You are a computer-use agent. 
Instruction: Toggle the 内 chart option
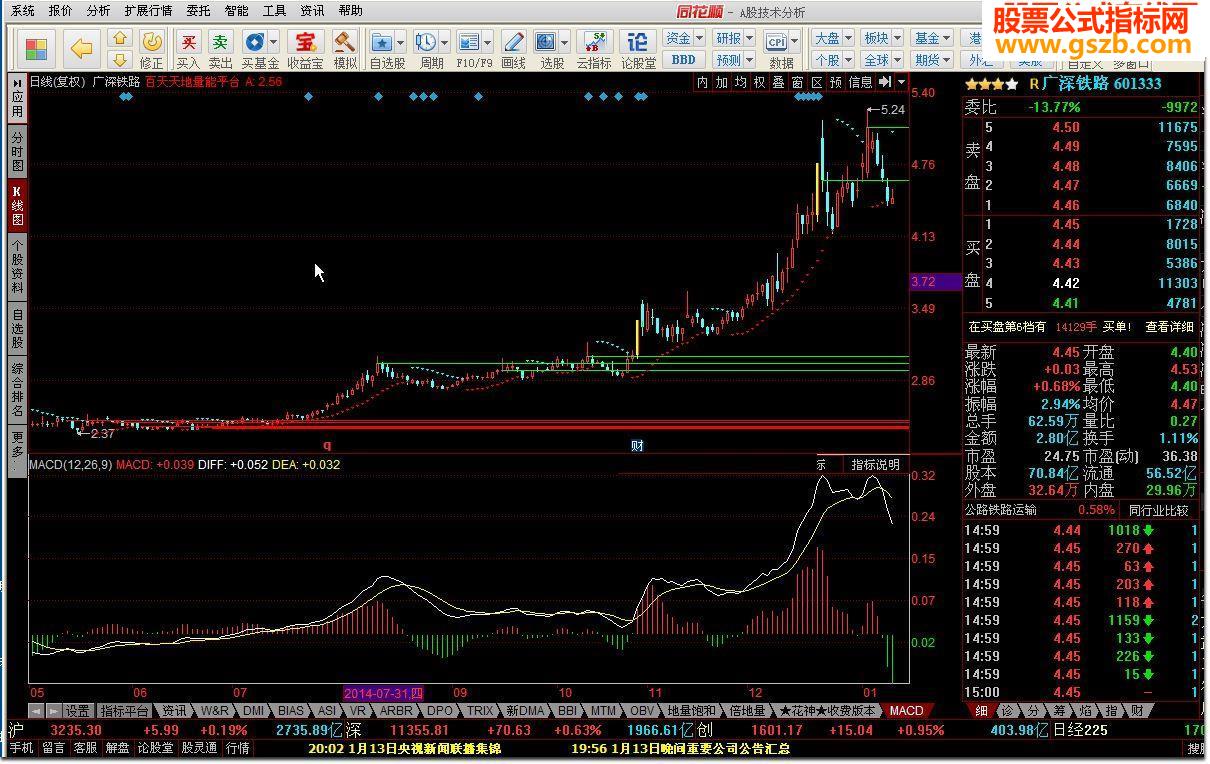(x=702, y=82)
